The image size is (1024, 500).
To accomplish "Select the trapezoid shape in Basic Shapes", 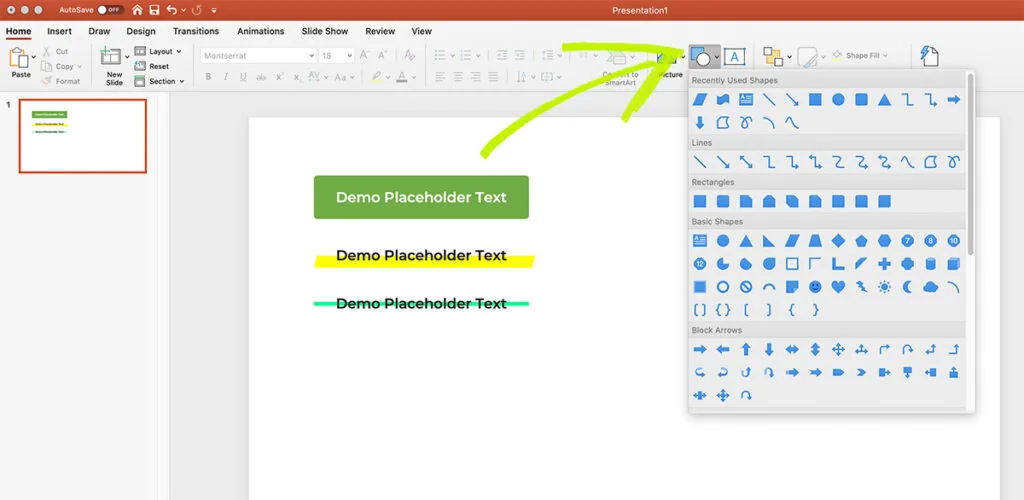I will pyautogui.click(x=815, y=241).
